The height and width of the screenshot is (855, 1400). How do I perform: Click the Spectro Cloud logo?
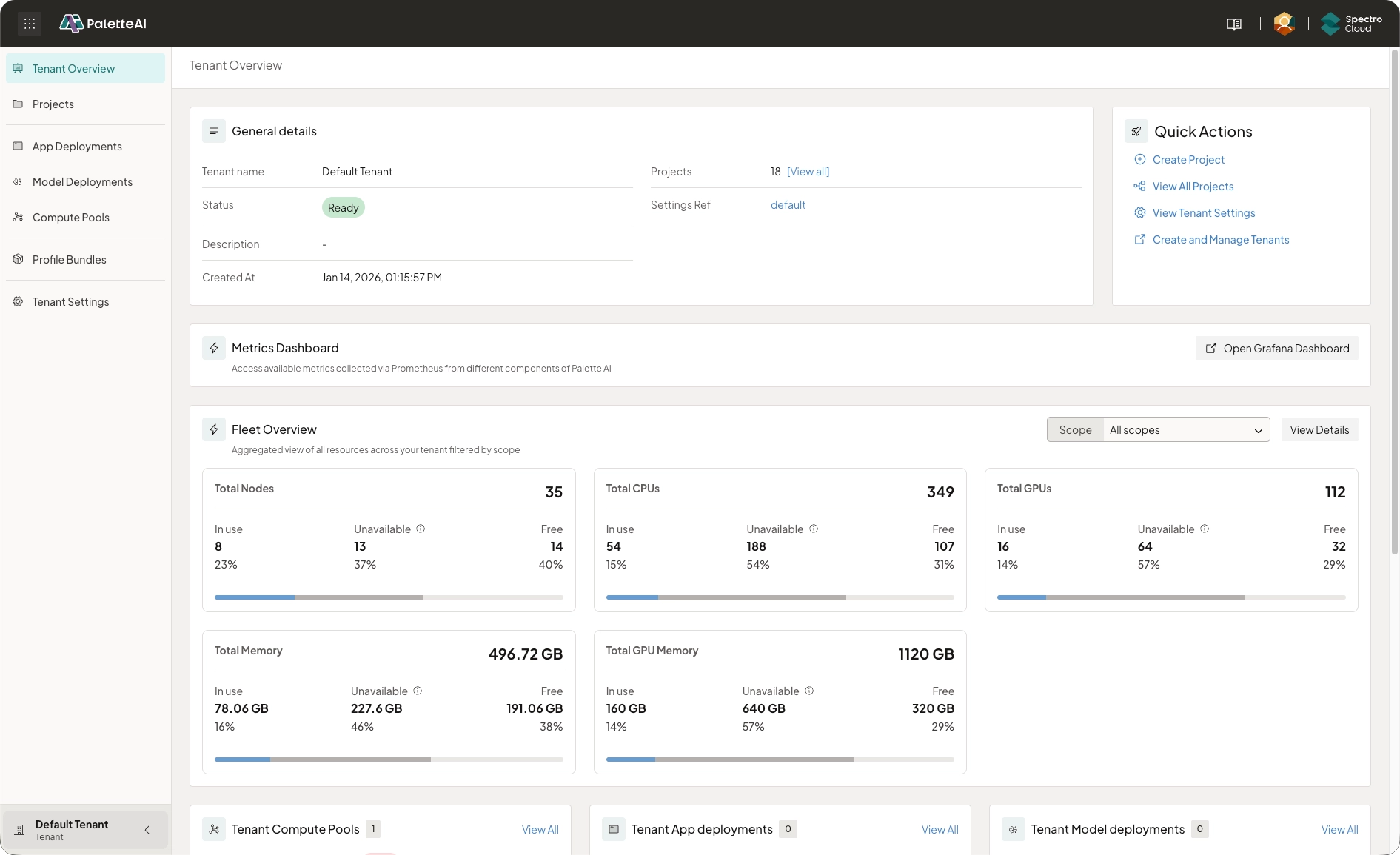point(1352,24)
